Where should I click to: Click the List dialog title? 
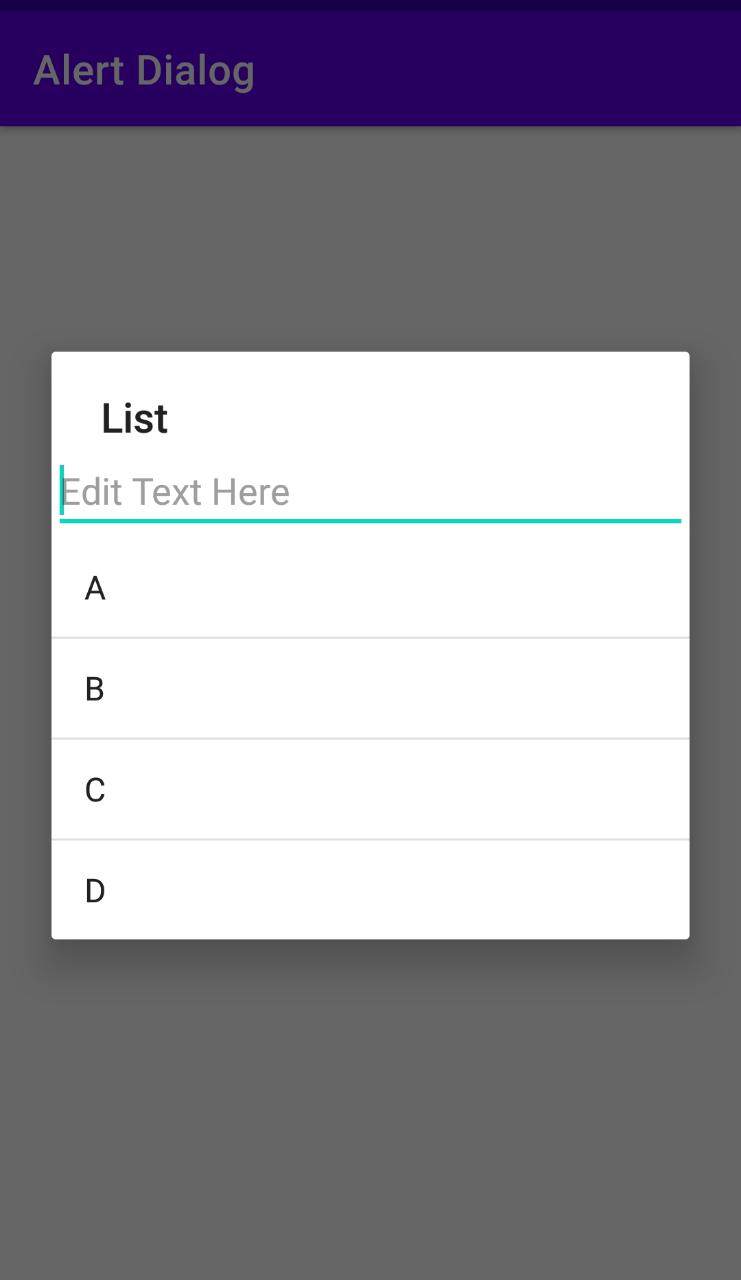(x=134, y=417)
